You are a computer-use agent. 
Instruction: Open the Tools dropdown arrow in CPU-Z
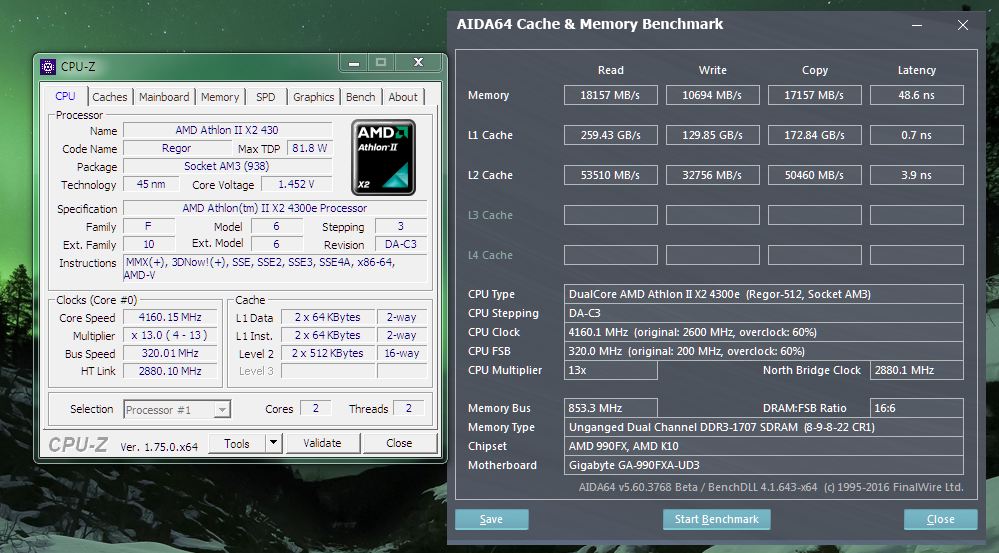(x=273, y=443)
